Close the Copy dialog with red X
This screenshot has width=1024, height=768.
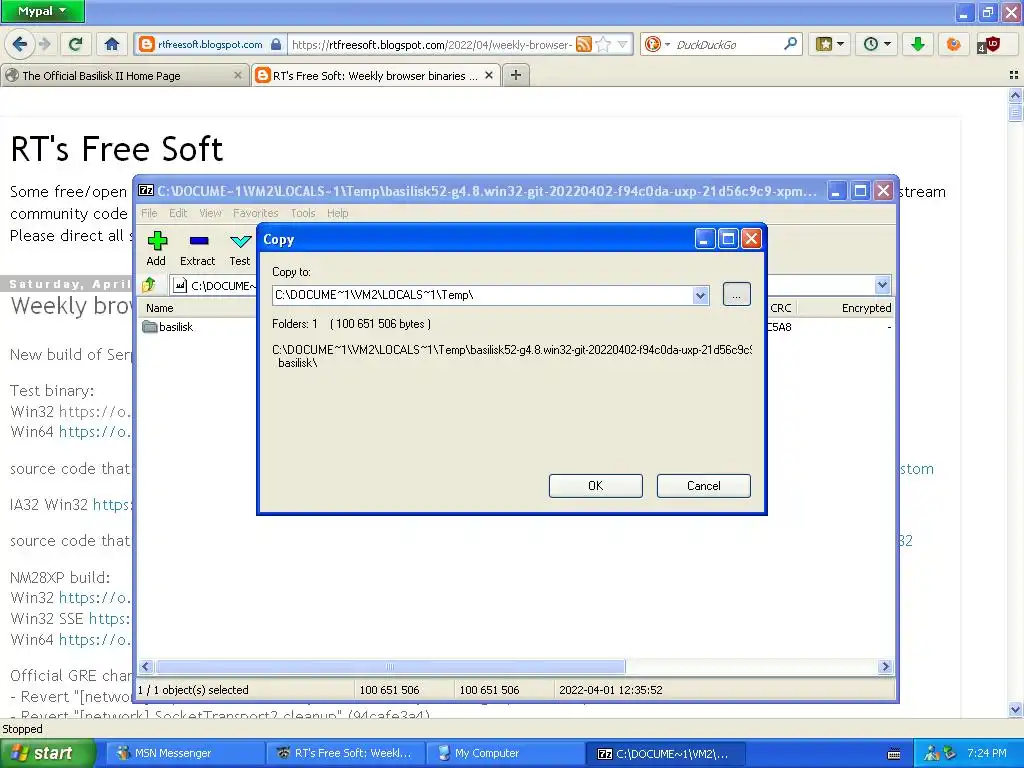[752, 239]
